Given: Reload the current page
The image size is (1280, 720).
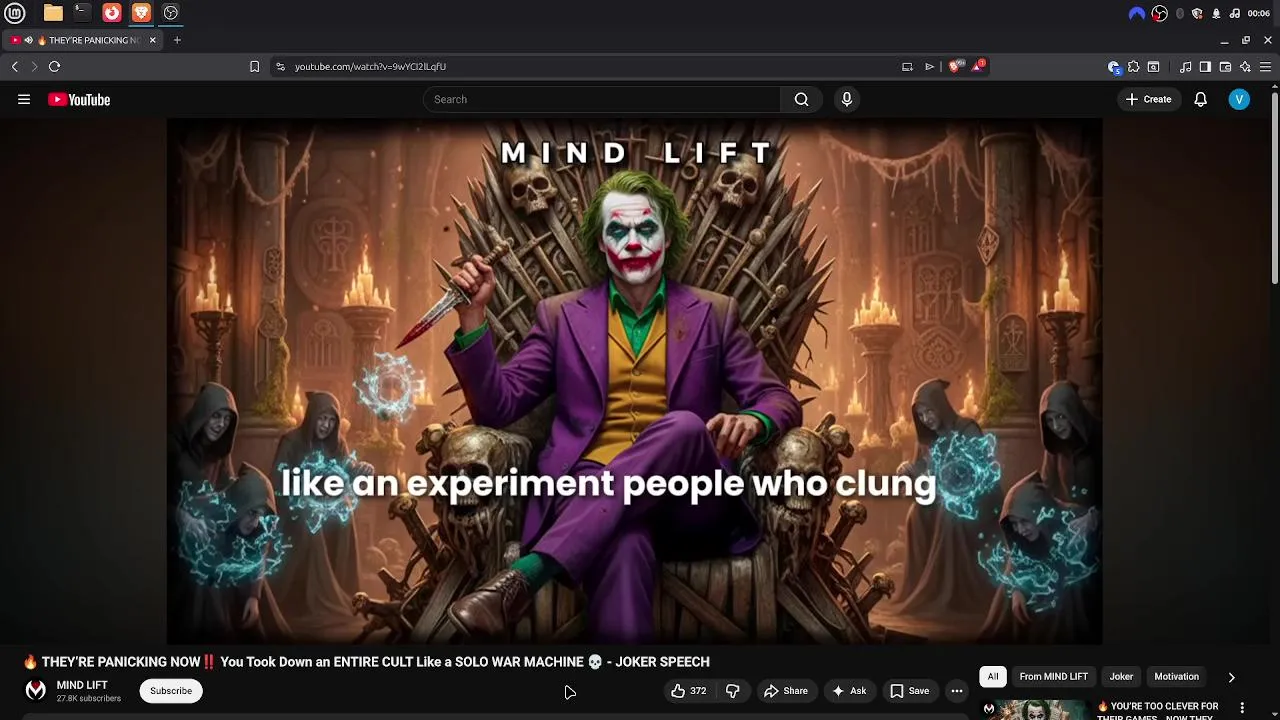Looking at the screenshot, I should 55,66.
